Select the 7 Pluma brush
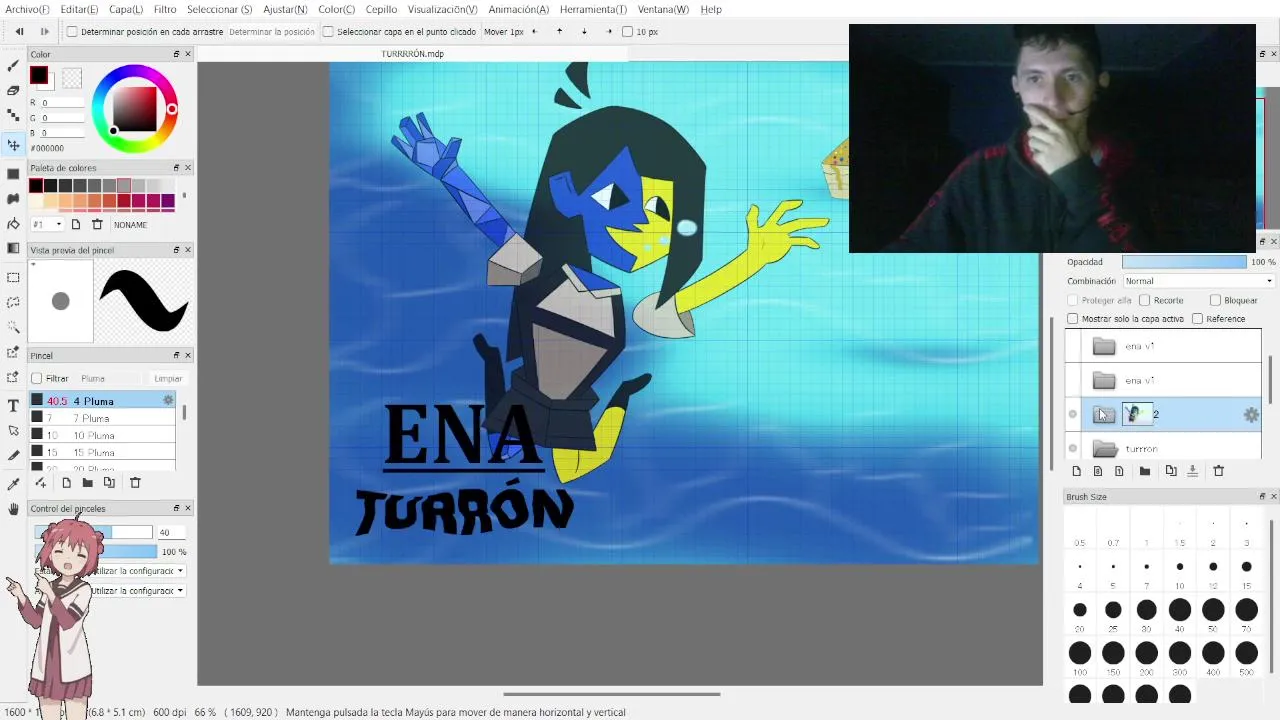This screenshot has height=720, width=1280. [x=103, y=418]
